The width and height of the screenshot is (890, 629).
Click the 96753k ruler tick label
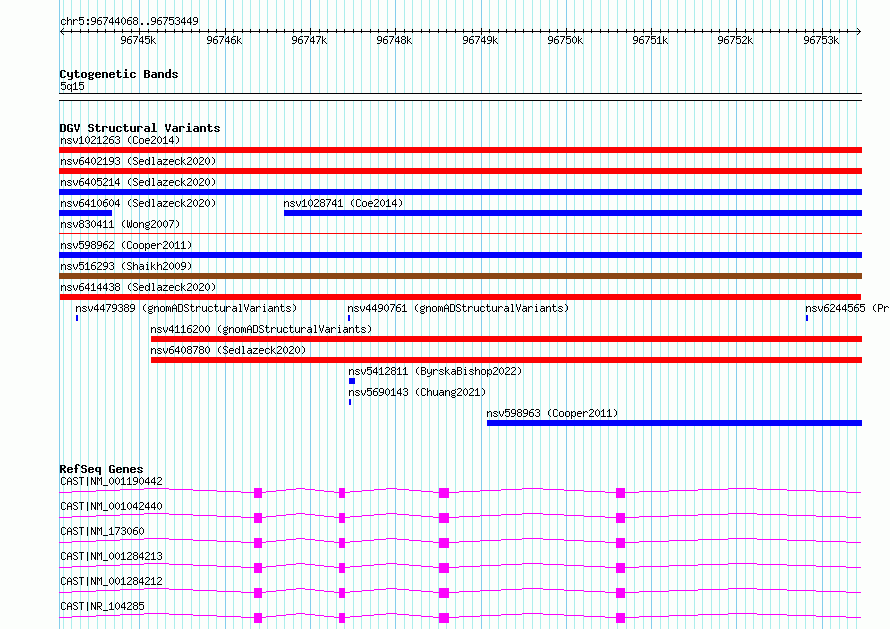pyautogui.click(x=821, y=40)
